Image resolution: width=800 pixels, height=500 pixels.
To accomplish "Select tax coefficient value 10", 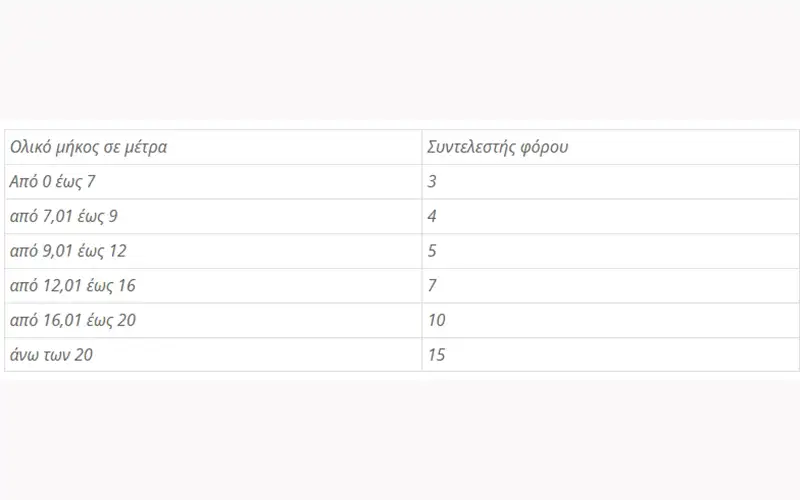I will pos(436,320).
